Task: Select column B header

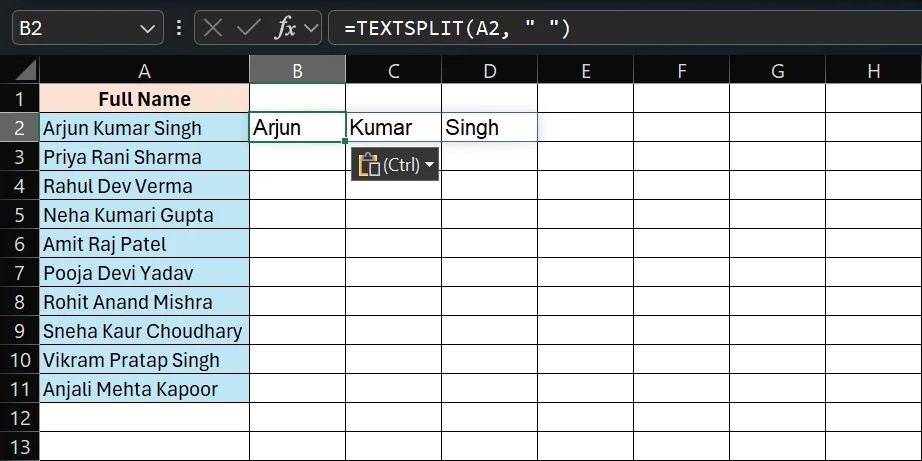Action: [298, 71]
